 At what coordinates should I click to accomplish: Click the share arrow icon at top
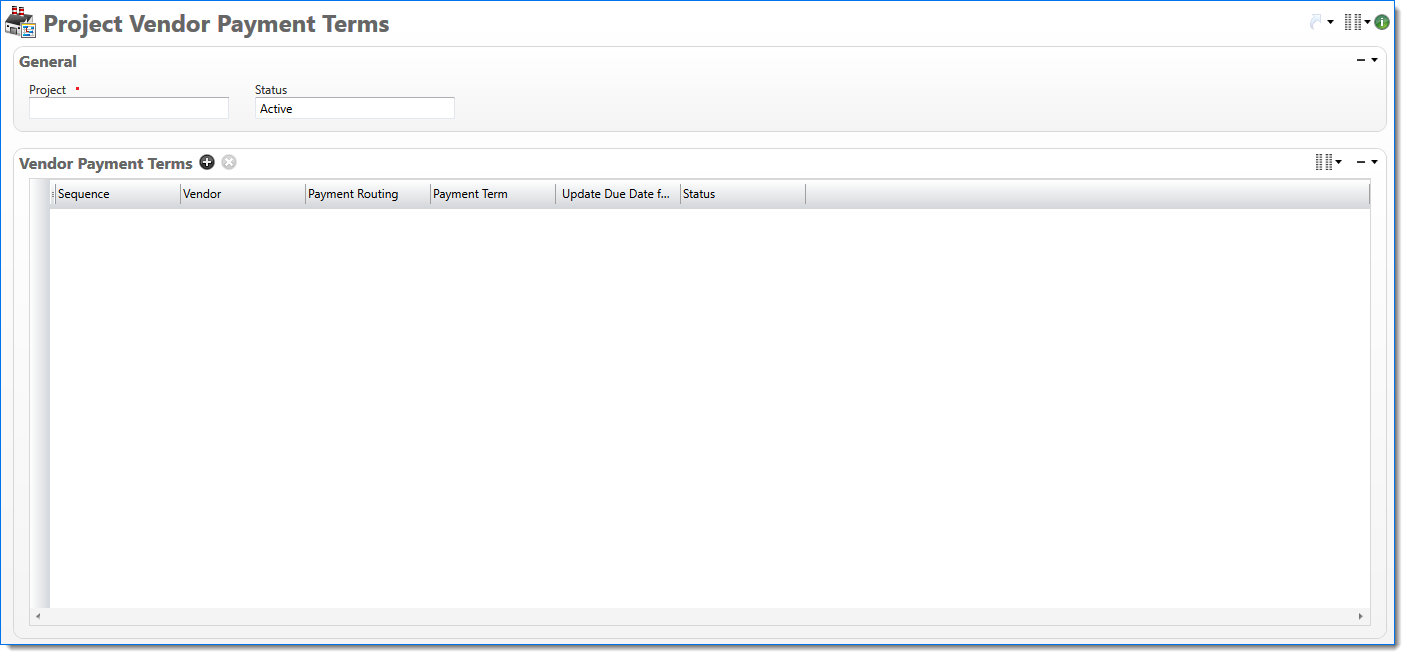click(x=1316, y=22)
